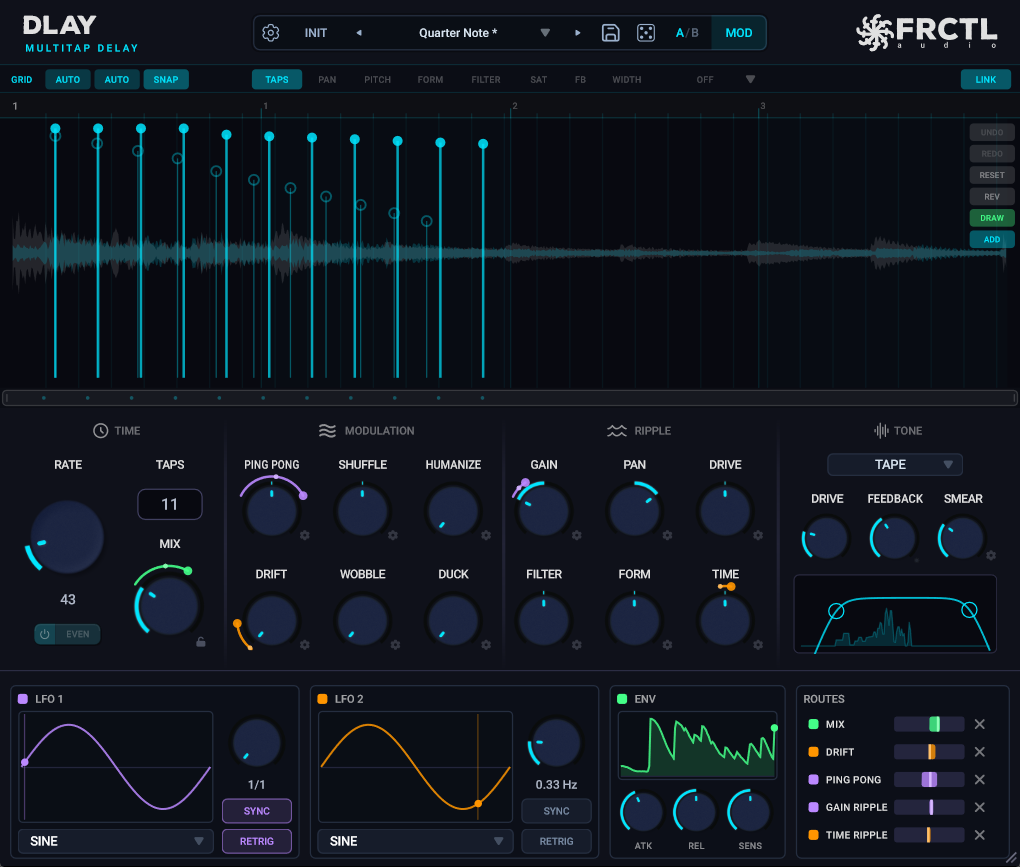Go to next preset arrow
This screenshot has height=867, width=1020.
coord(578,33)
